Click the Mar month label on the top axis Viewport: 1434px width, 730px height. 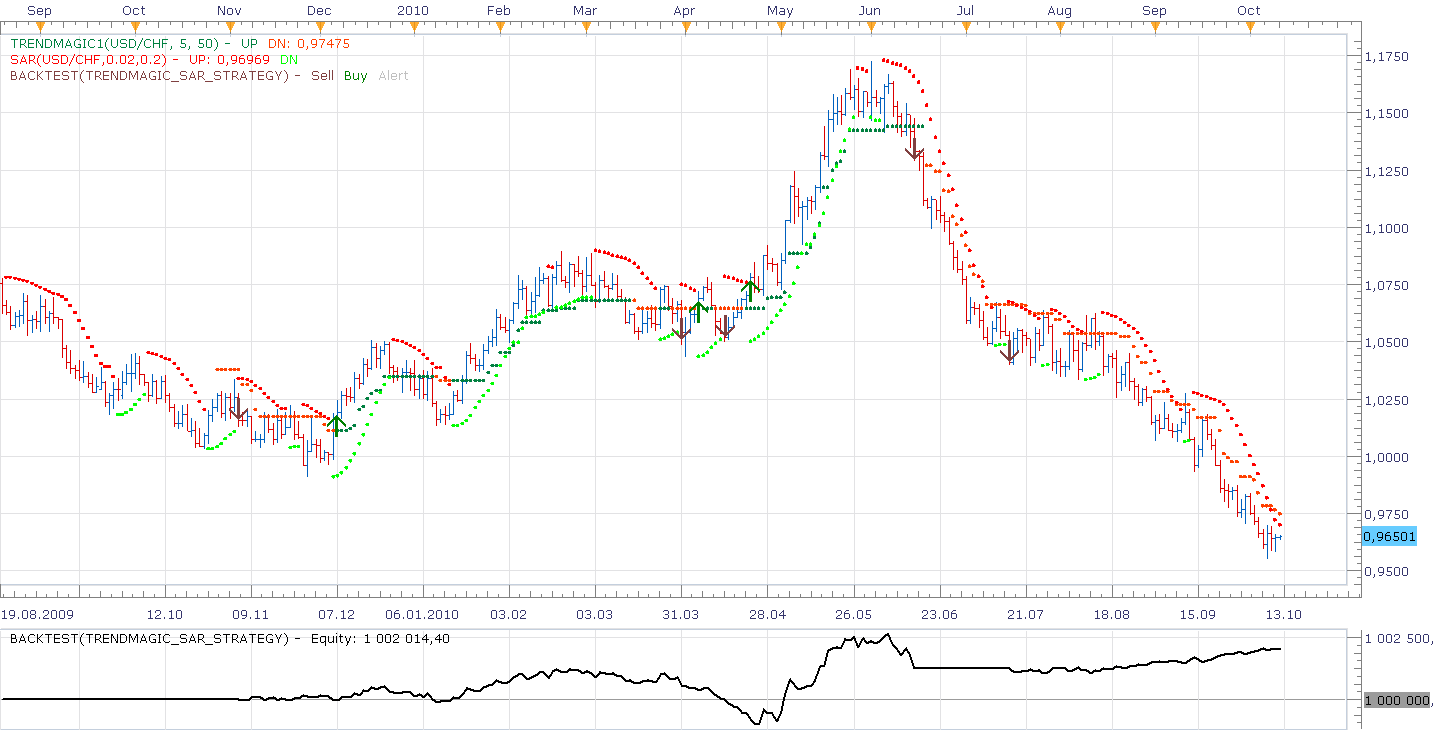(x=585, y=10)
